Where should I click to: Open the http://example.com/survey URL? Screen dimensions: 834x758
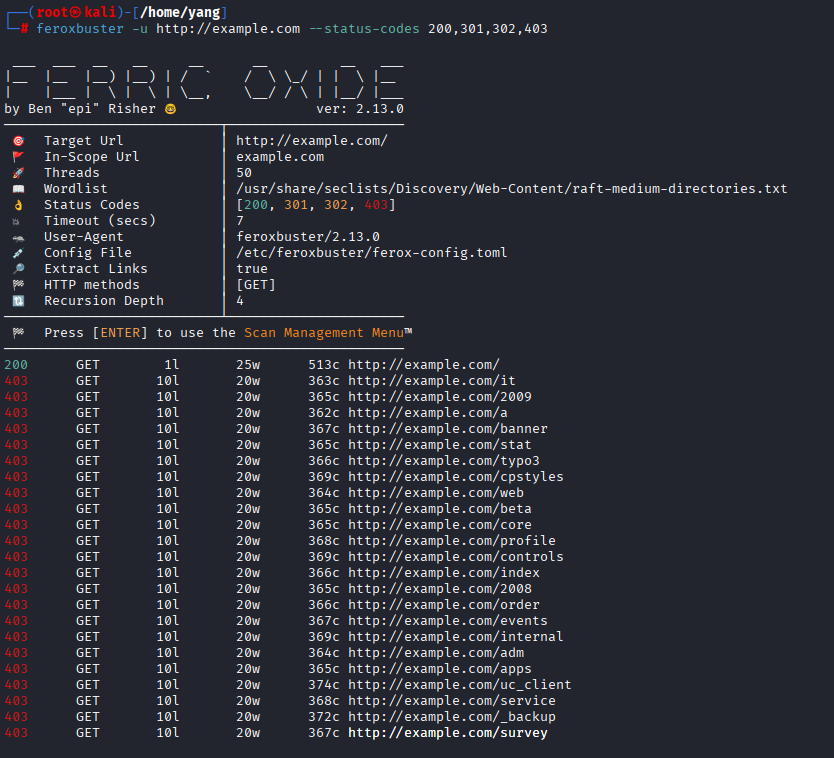point(447,733)
